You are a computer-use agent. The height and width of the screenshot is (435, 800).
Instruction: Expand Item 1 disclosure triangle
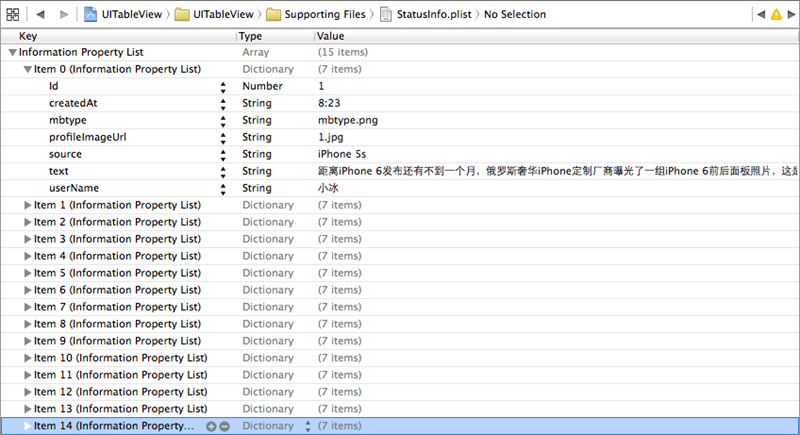[28, 205]
